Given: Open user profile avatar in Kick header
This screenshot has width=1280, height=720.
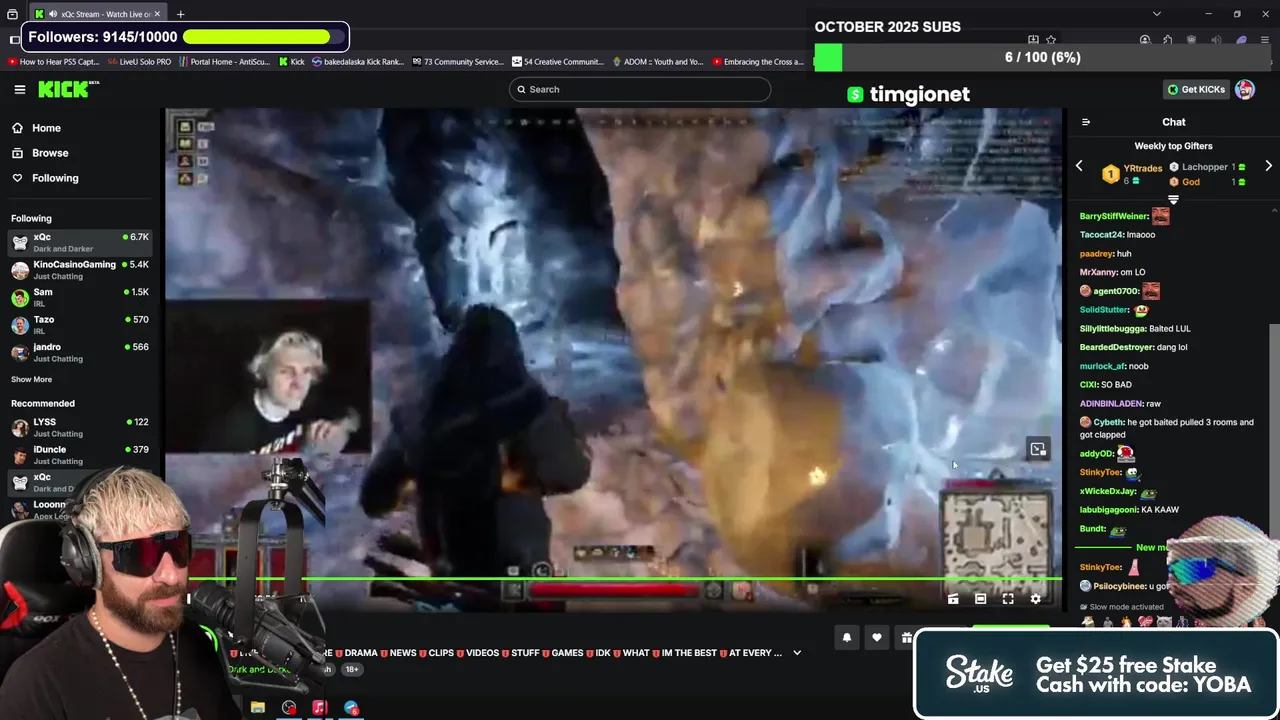Looking at the screenshot, I should (1245, 89).
